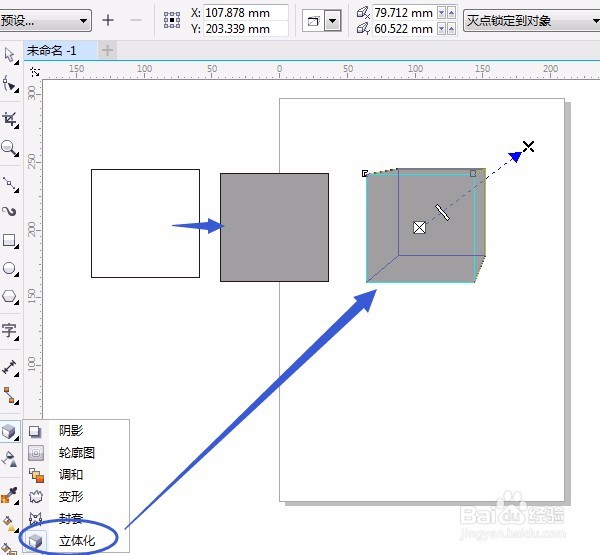The height and width of the screenshot is (555, 600).
Task: Click the extrude depth slider handle
Action: pos(442,212)
